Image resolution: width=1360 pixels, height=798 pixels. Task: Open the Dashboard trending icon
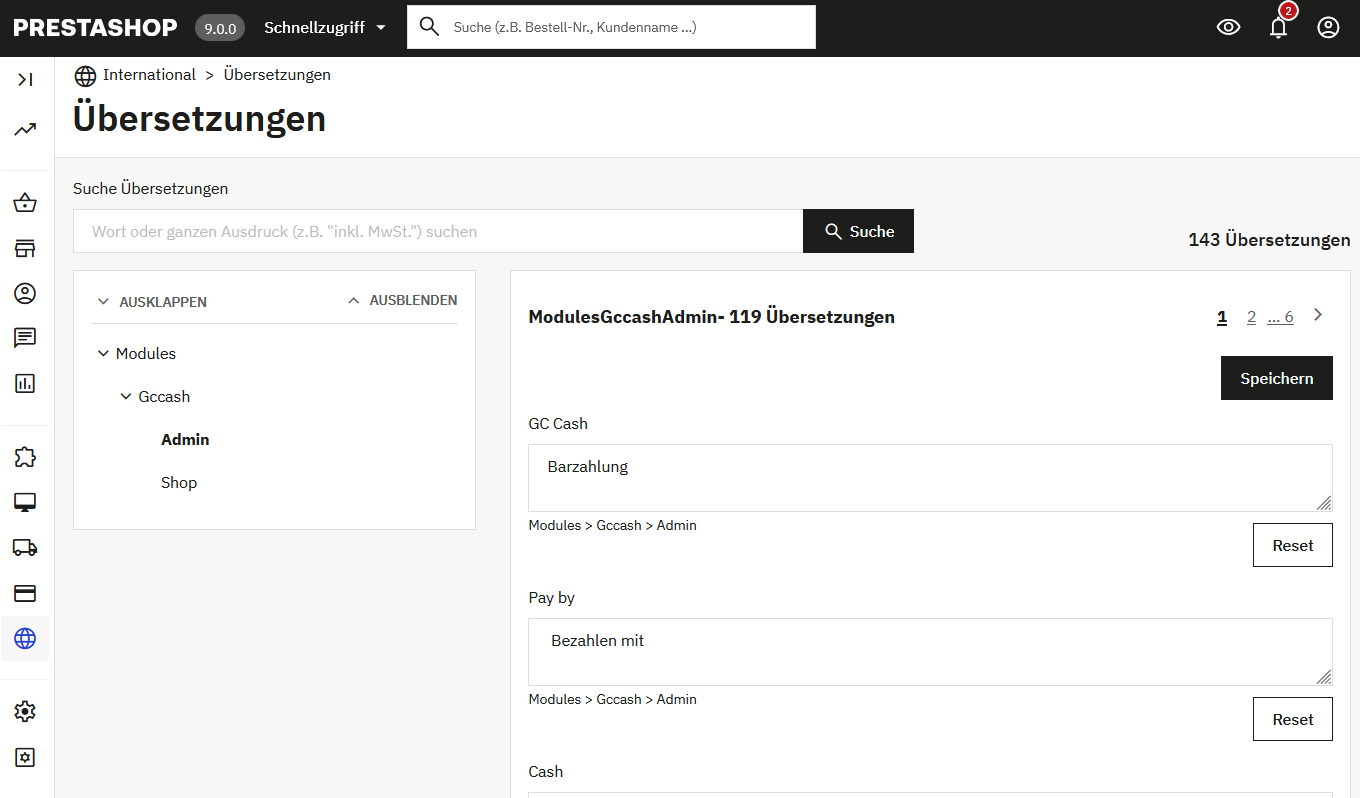25,129
